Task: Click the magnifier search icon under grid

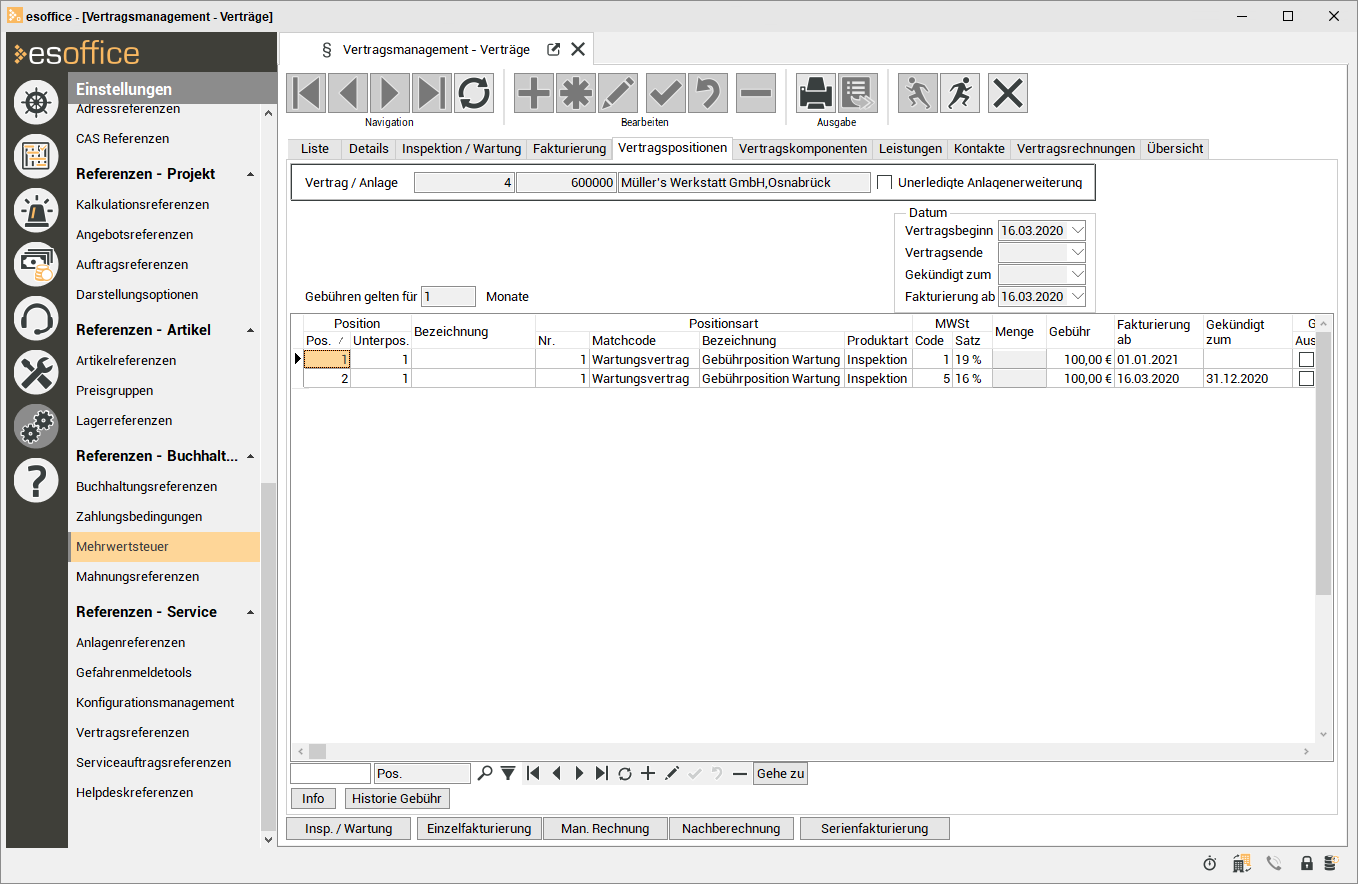Action: [x=485, y=773]
